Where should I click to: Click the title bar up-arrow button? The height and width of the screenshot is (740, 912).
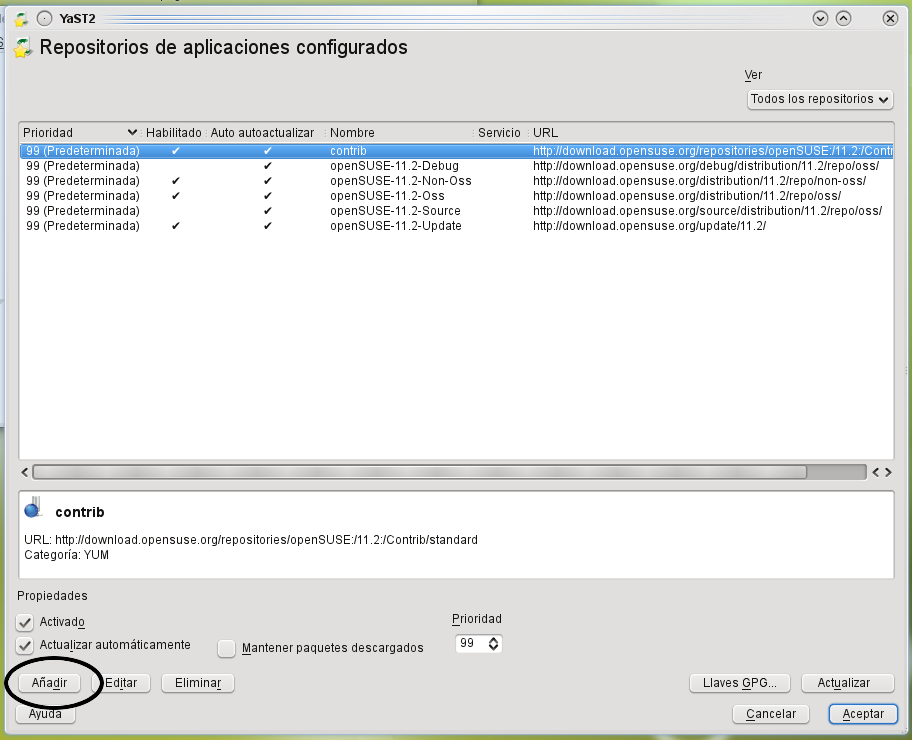[x=843, y=19]
